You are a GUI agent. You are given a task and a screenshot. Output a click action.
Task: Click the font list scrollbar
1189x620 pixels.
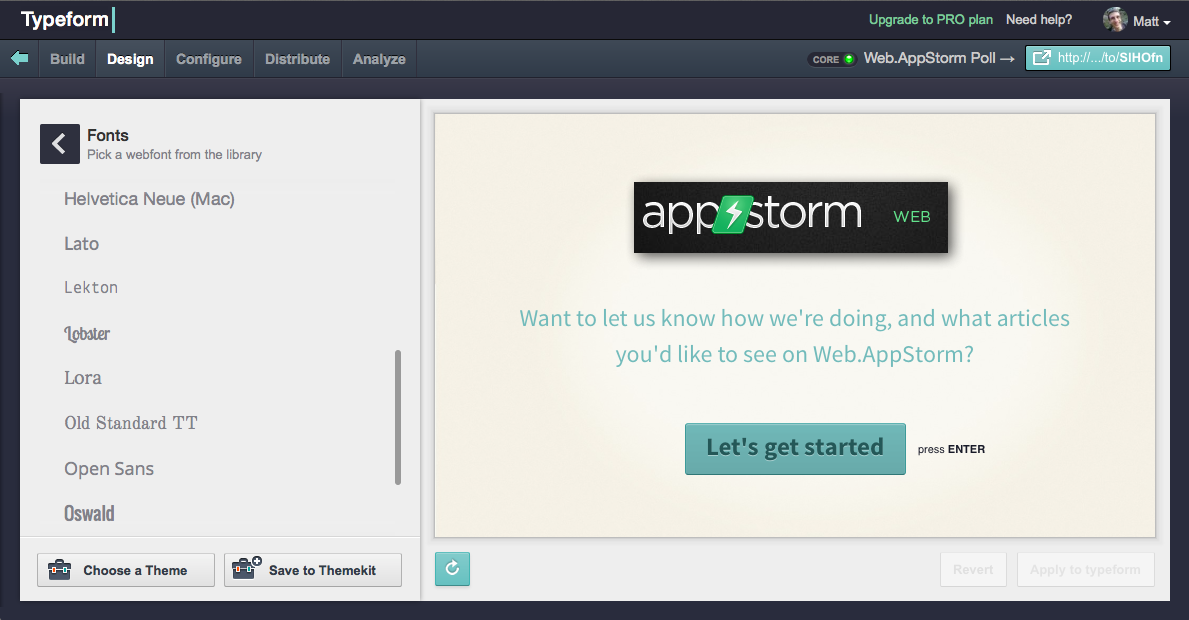coord(398,417)
